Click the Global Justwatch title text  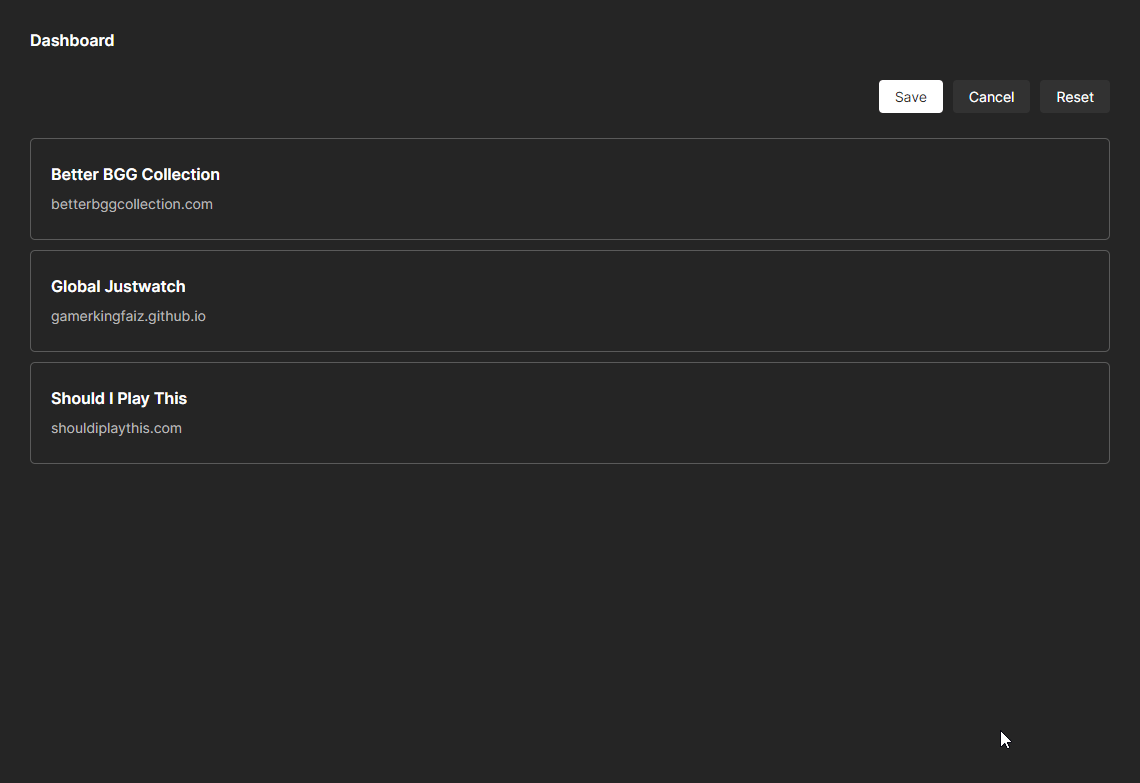click(118, 286)
